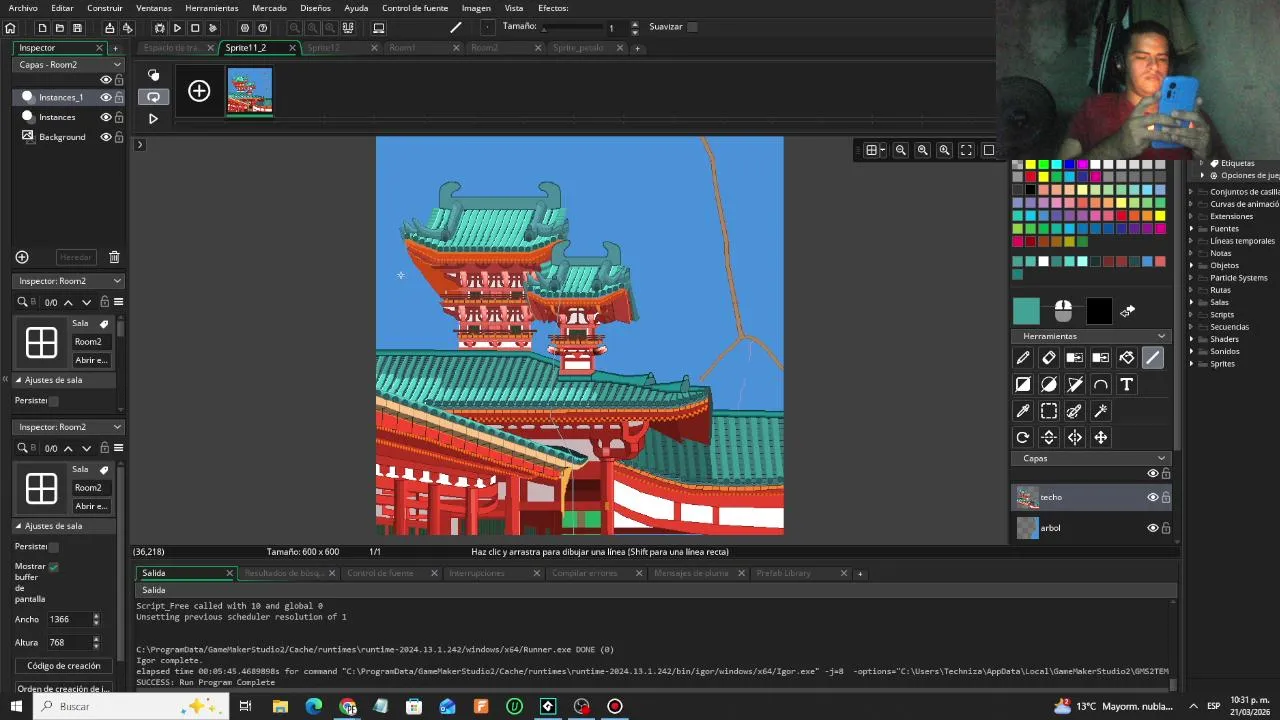Hide the techo image layer
This screenshot has width=1280, height=720.
[x=1152, y=497]
